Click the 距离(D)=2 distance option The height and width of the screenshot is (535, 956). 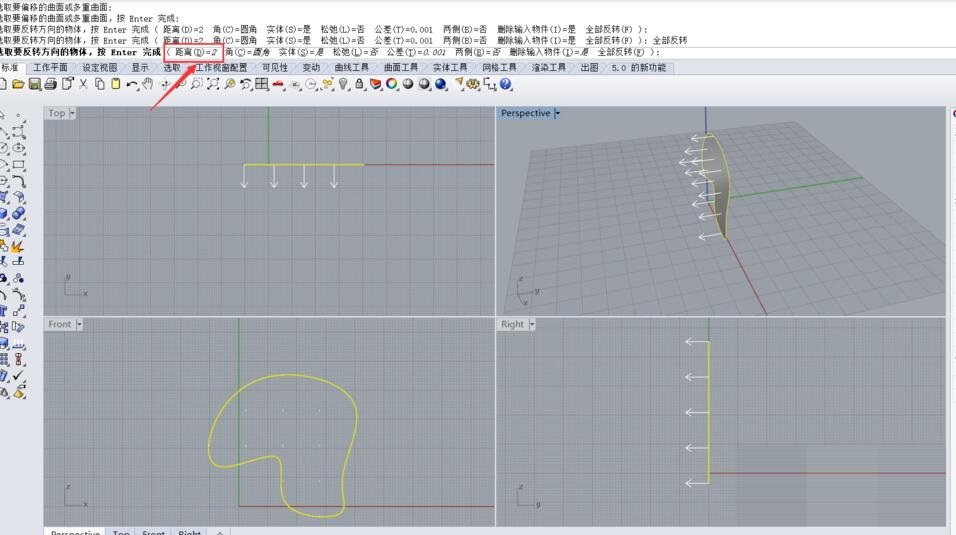(x=196, y=52)
